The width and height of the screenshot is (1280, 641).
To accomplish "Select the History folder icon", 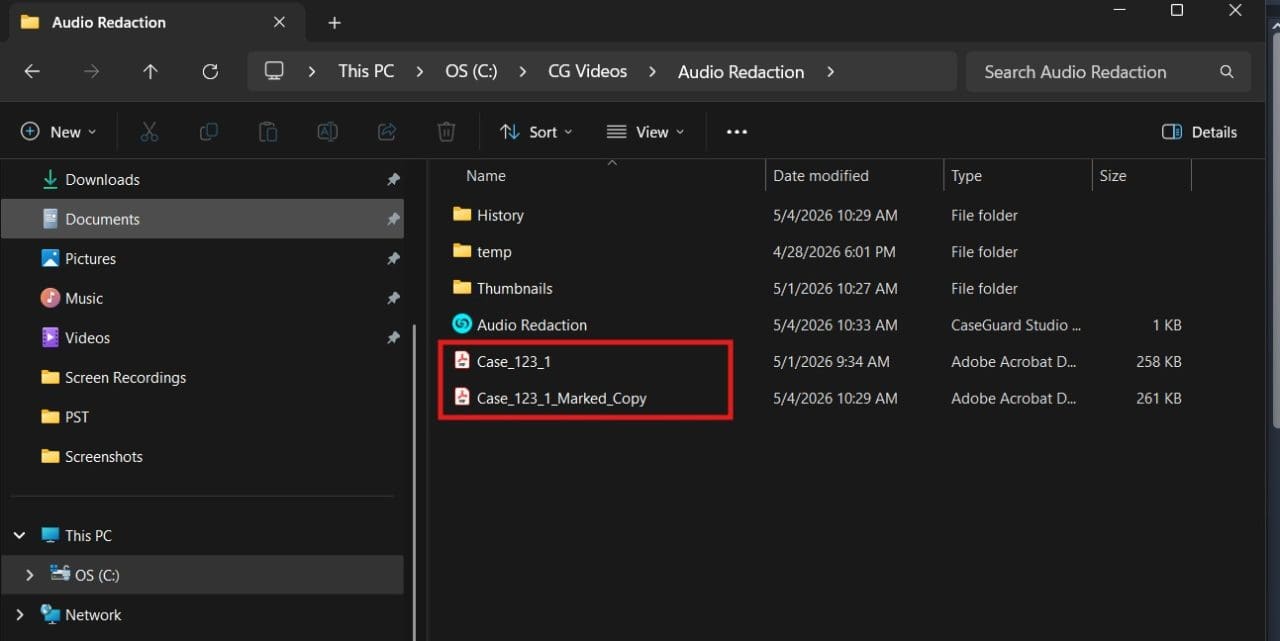I will 462,214.
